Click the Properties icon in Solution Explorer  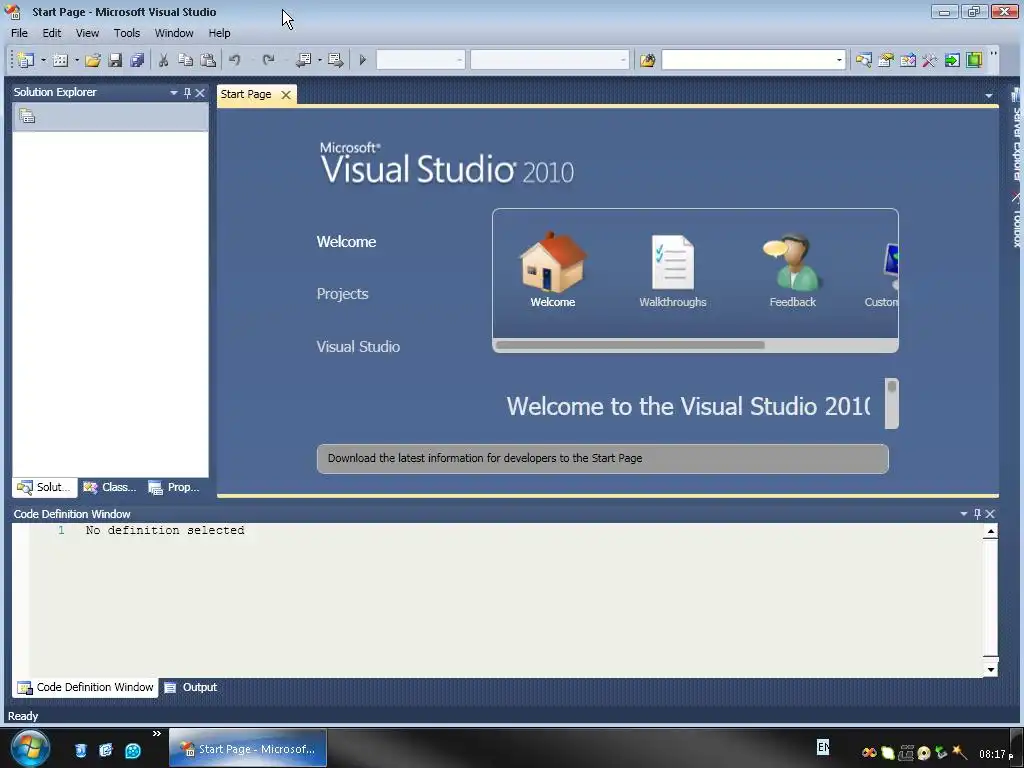point(27,117)
